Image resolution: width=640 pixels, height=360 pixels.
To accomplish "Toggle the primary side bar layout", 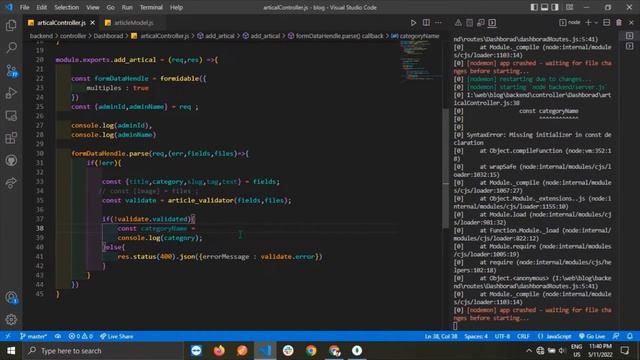I will 534,7.
